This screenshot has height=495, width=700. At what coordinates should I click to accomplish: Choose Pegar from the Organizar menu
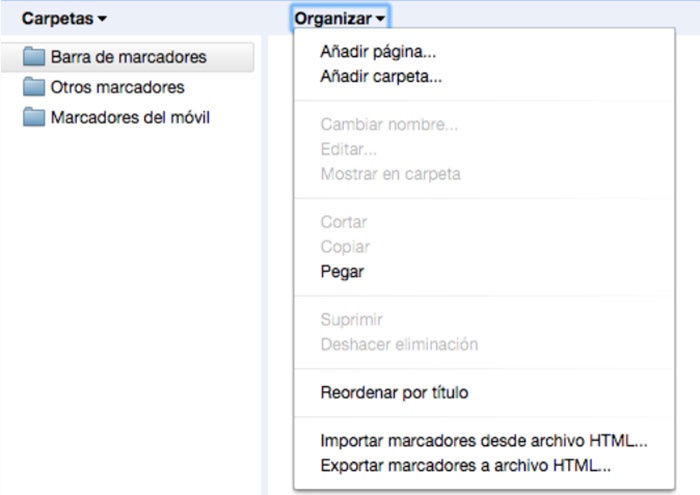(x=342, y=271)
